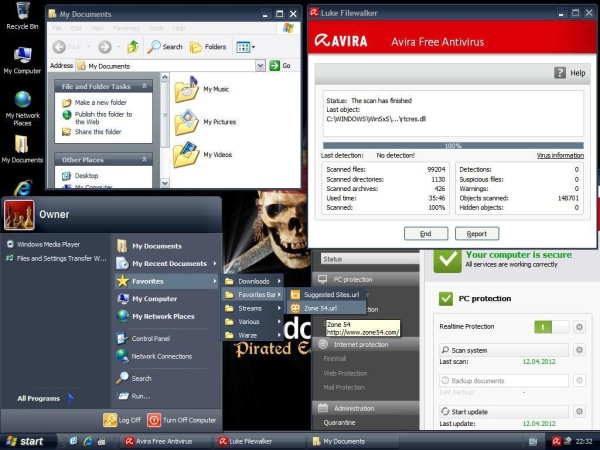Open Windows Media Player from Start menu
Screen dimensions: 600x450
click(44, 244)
